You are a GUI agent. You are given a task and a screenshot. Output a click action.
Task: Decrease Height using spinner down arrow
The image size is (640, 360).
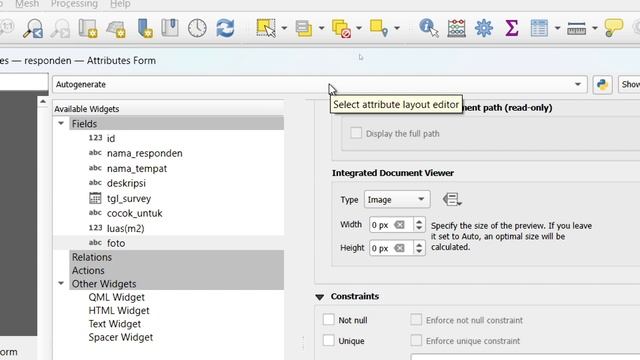pos(419,252)
